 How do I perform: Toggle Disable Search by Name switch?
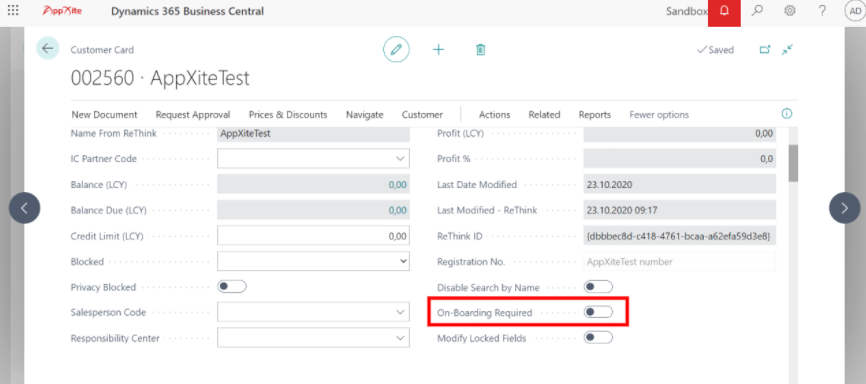[x=598, y=287]
